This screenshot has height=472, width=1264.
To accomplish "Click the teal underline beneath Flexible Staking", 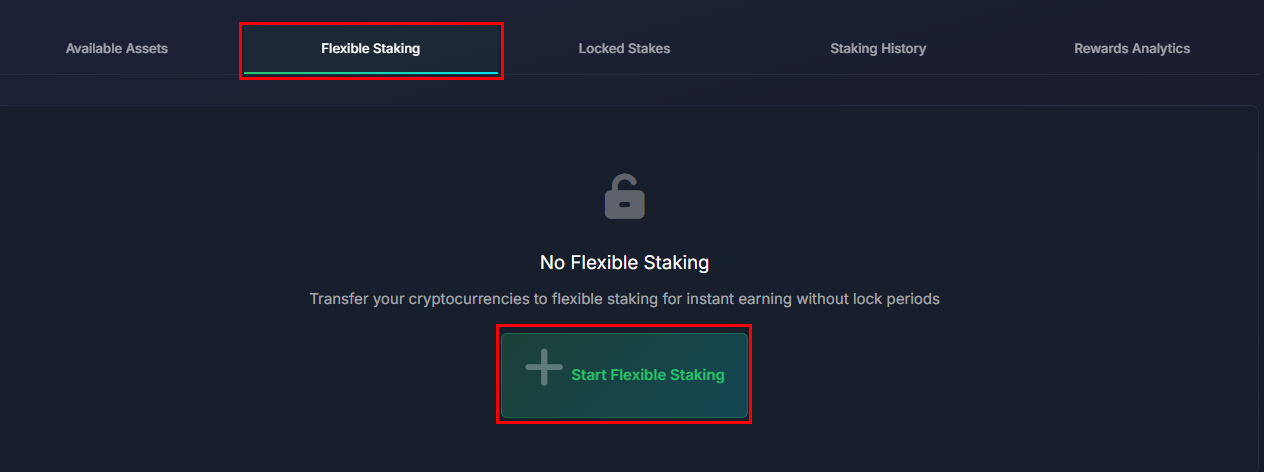I will (x=370, y=73).
